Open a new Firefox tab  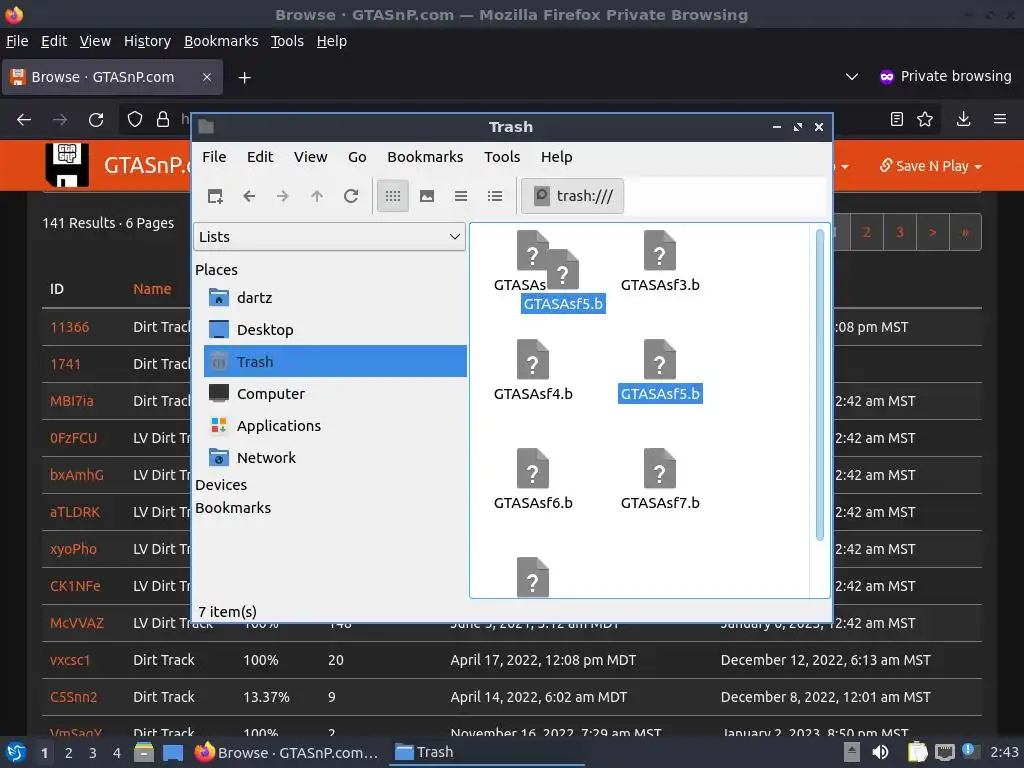(244, 78)
